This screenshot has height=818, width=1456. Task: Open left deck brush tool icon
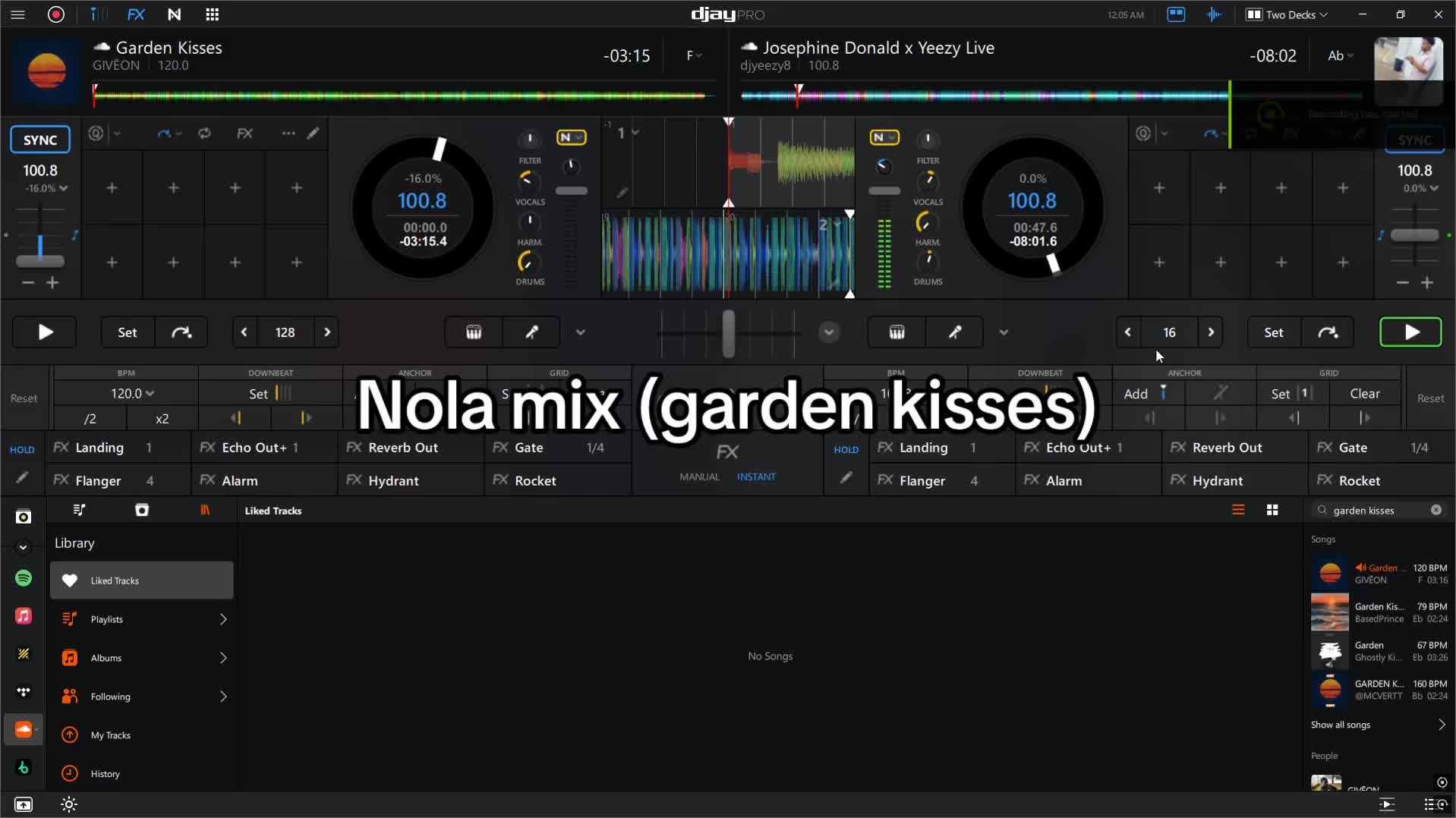(531, 332)
